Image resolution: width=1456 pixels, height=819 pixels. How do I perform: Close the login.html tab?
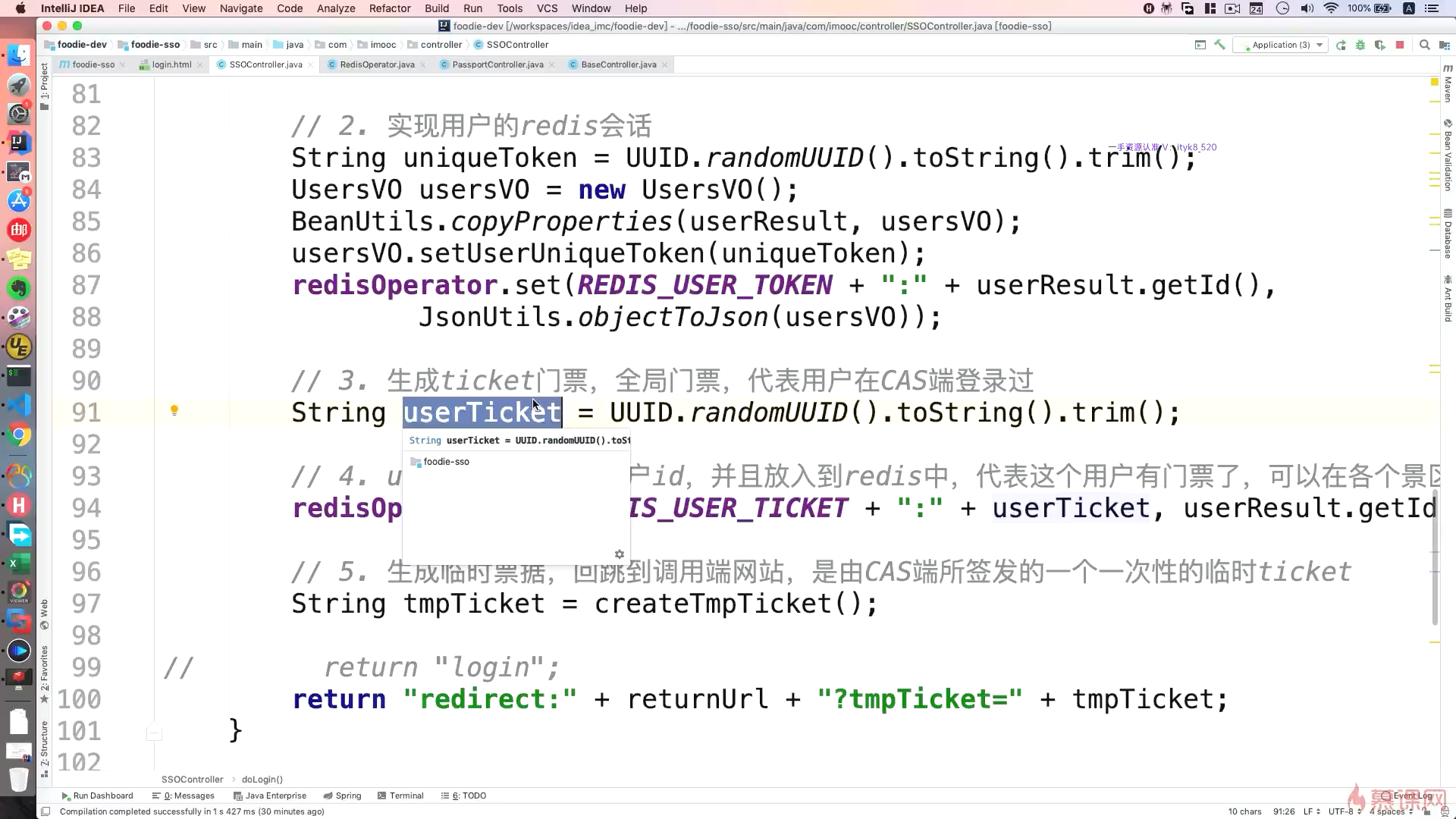pyautogui.click(x=199, y=65)
